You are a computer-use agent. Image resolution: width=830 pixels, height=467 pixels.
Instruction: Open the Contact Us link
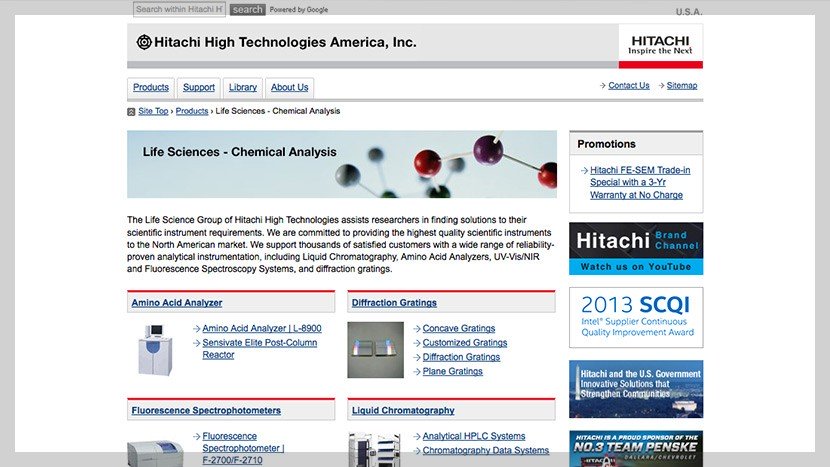pyautogui.click(x=629, y=85)
